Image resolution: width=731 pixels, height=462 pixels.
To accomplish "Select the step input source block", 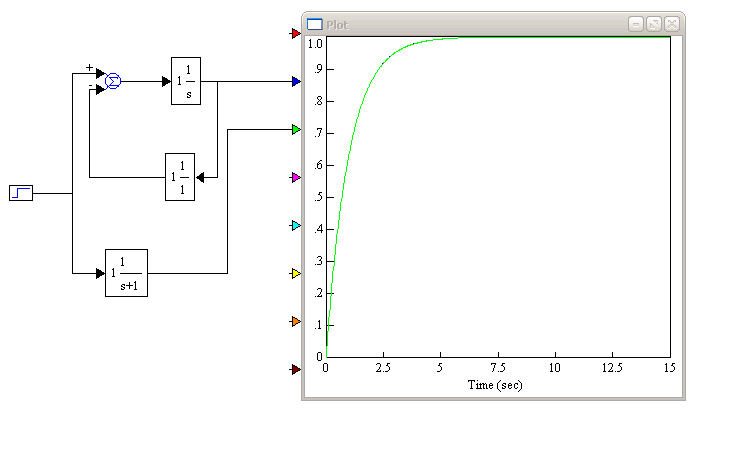I will (21, 193).
